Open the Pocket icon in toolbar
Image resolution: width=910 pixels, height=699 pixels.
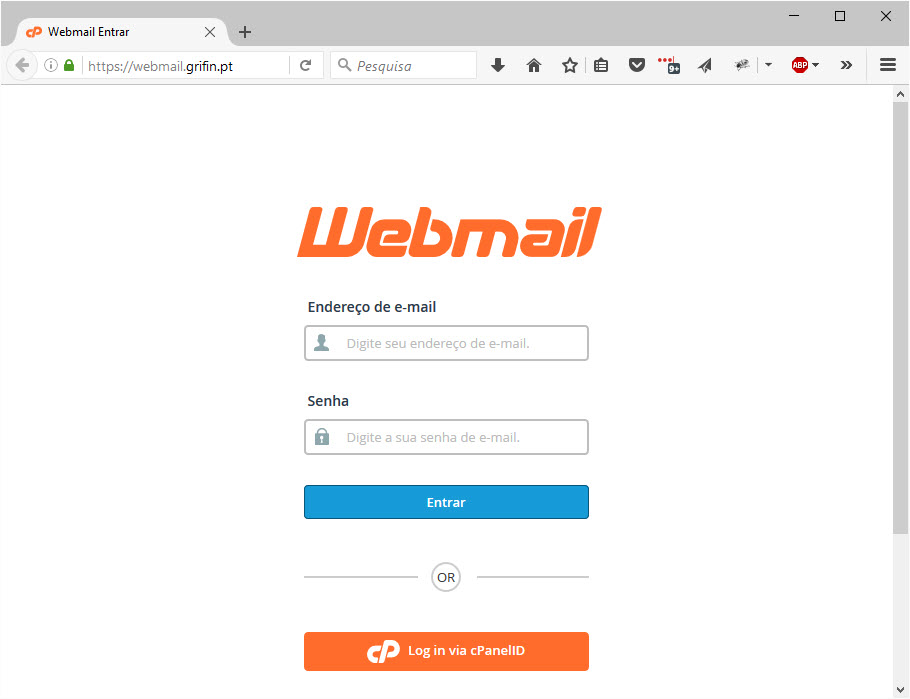coord(637,66)
